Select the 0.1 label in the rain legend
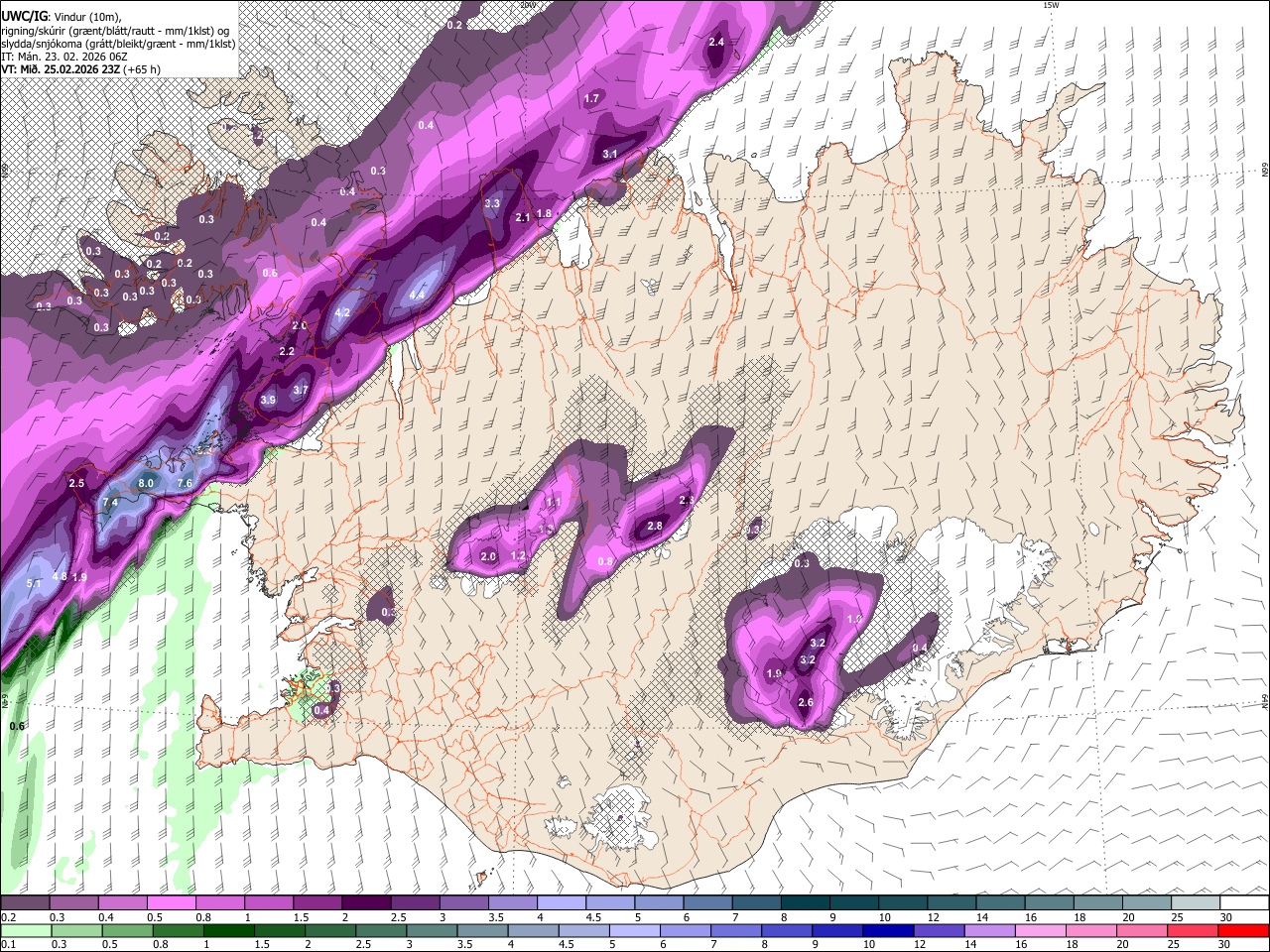The height and width of the screenshot is (952, 1270). pos(7,944)
